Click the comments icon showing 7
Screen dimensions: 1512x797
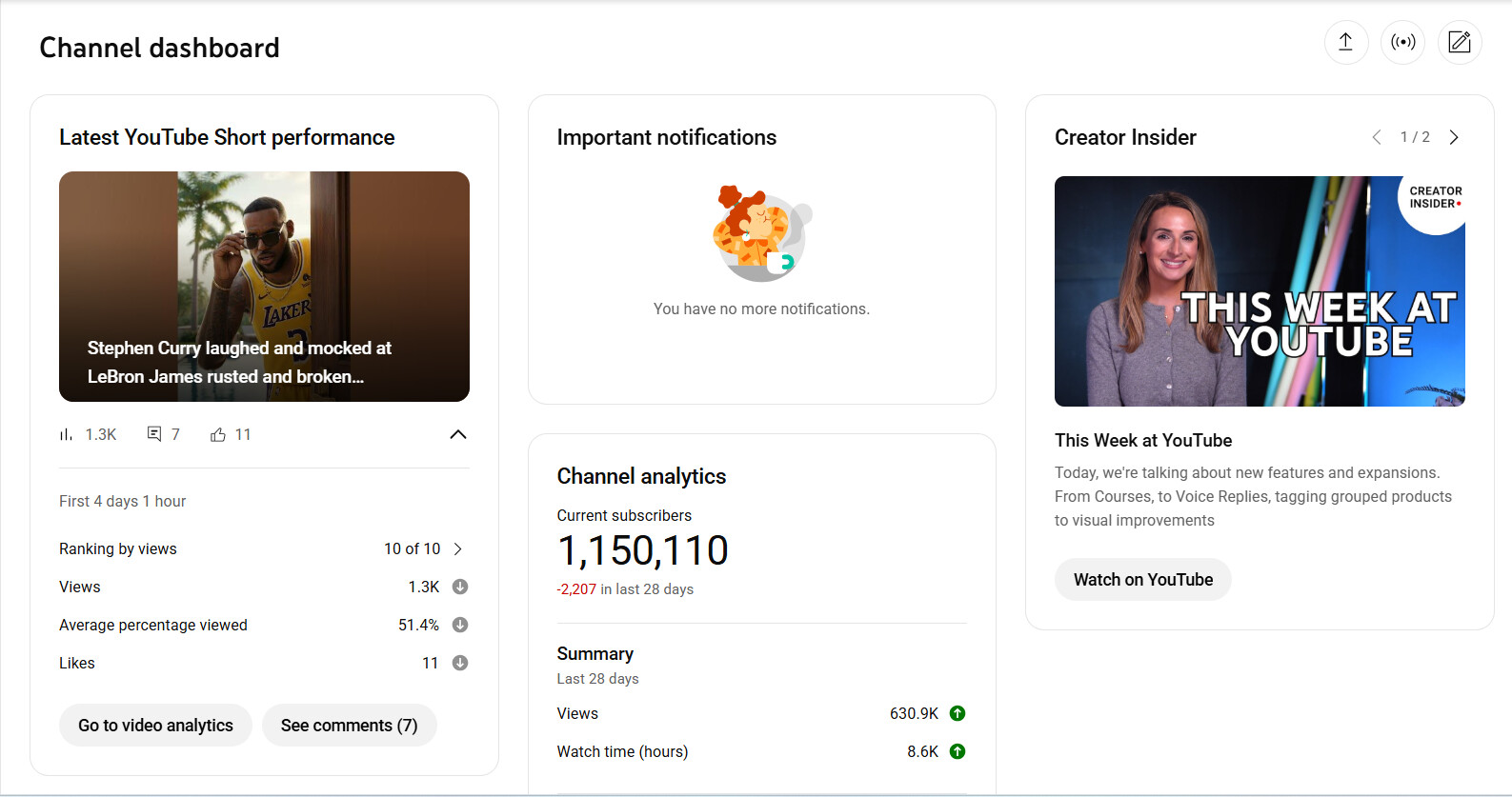tap(154, 434)
